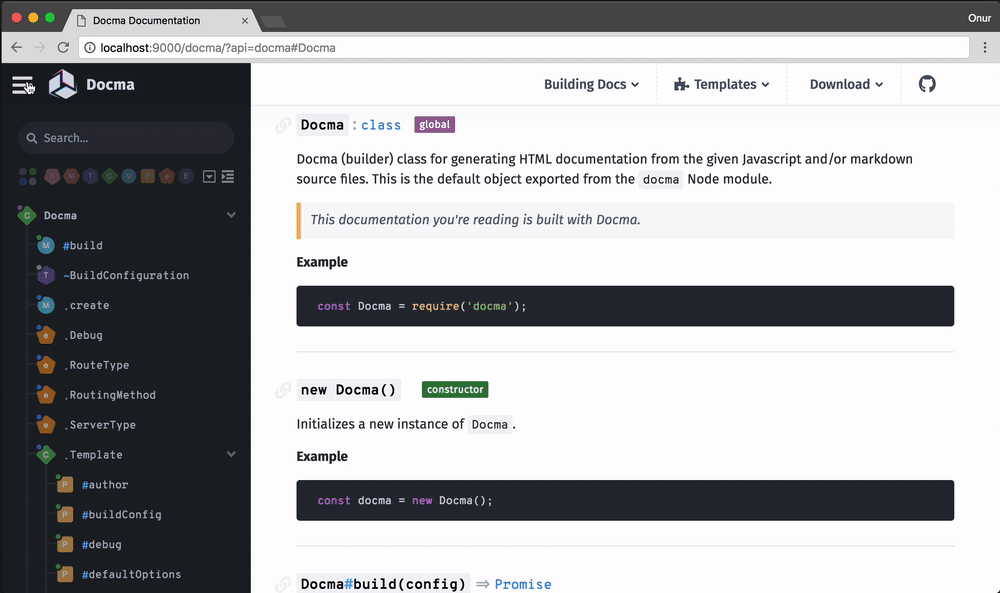The height and width of the screenshot is (593, 1000).
Task: Click the Onur profile button
Action: click(979, 18)
